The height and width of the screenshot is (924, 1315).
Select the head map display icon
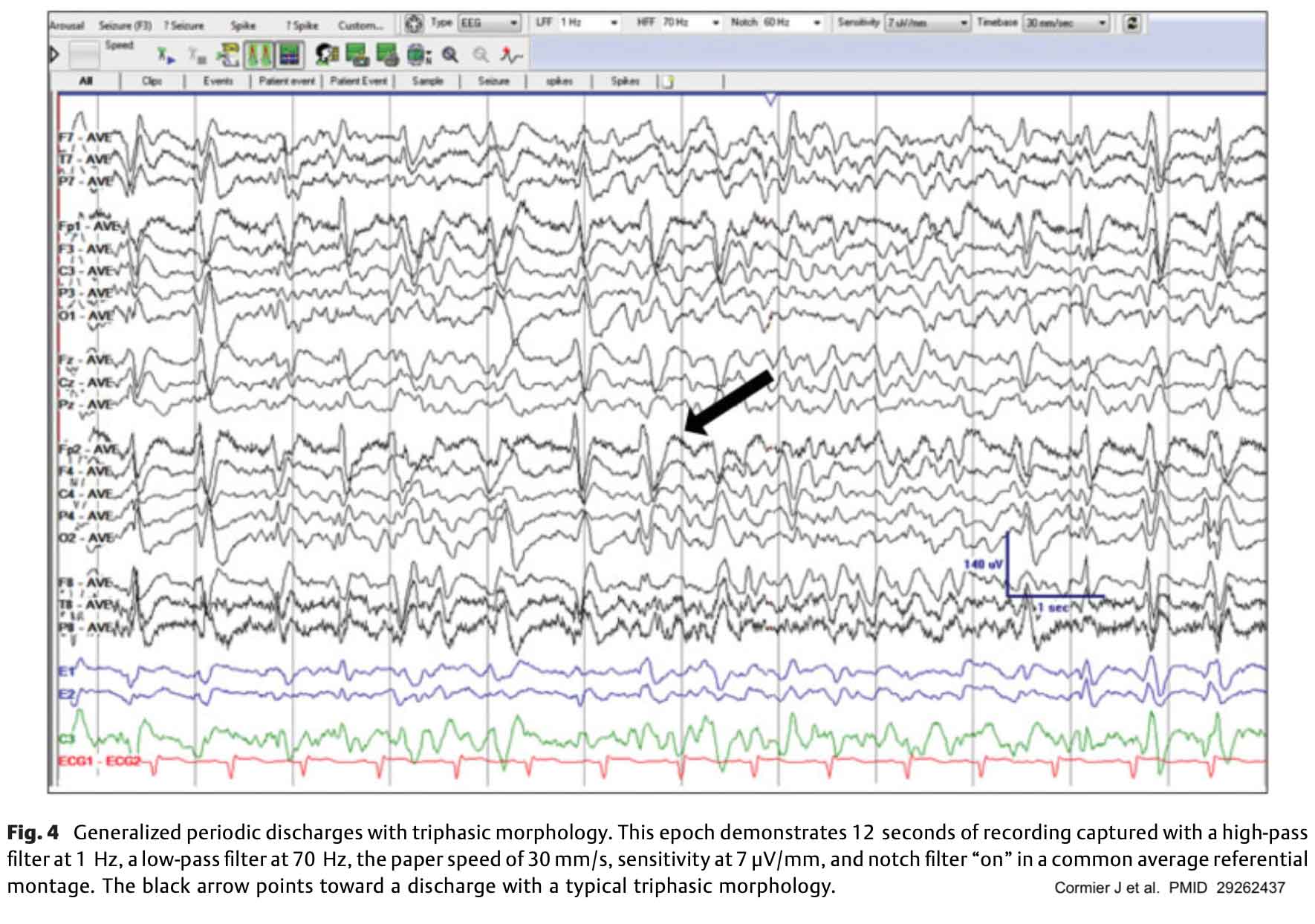pyautogui.click(x=325, y=54)
